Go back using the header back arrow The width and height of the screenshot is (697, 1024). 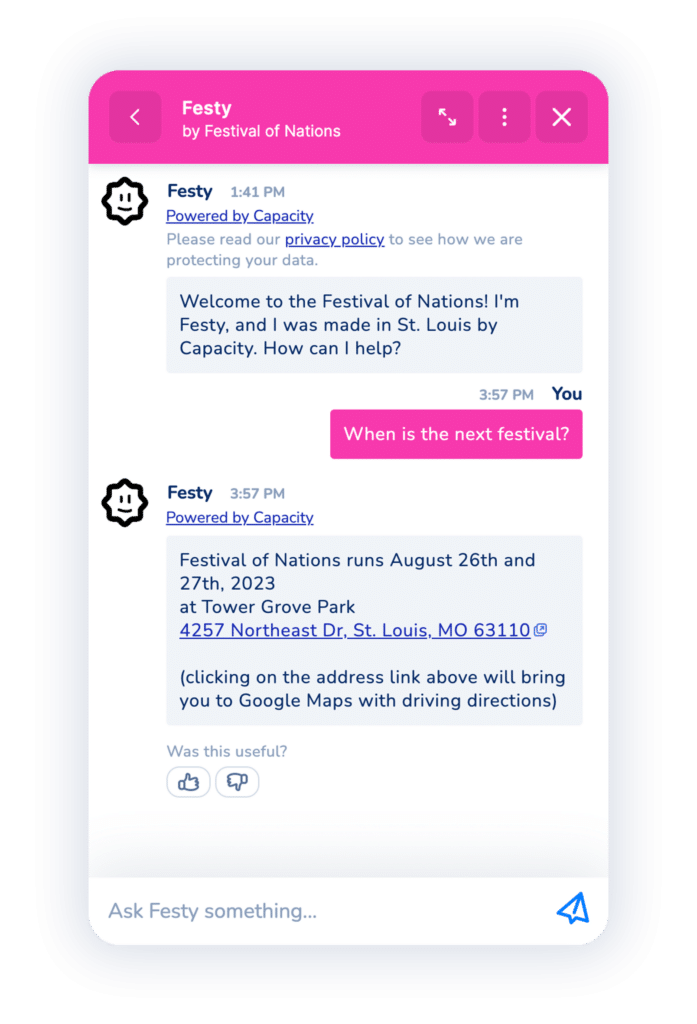(x=135, y=117)
